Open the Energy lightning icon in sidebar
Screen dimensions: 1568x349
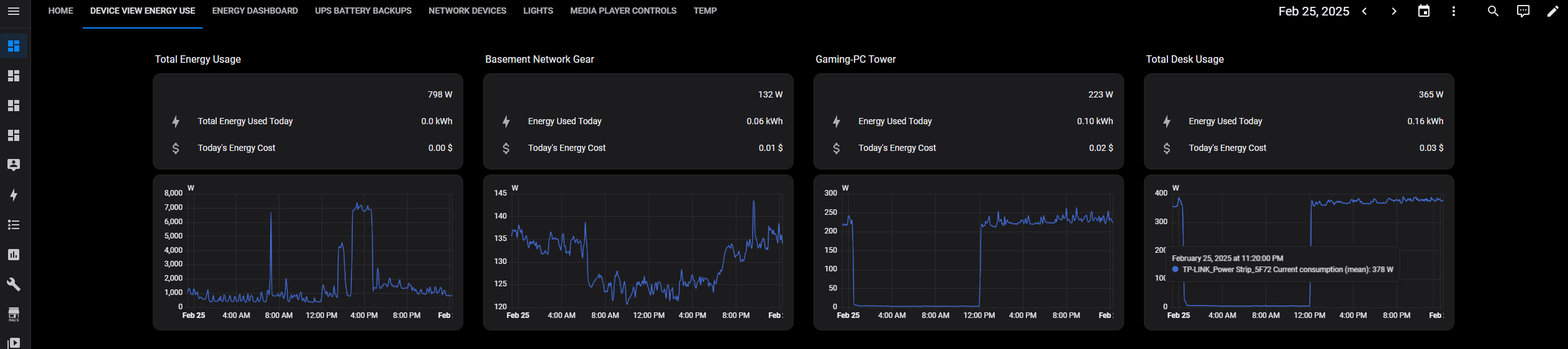(14, 195)
